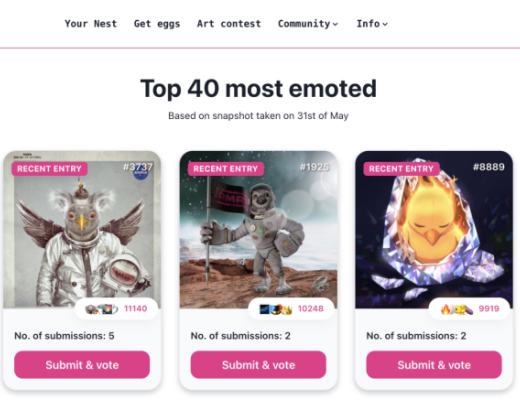Submit & vote for sloth astronaut entry

click(x=258, y=365)
